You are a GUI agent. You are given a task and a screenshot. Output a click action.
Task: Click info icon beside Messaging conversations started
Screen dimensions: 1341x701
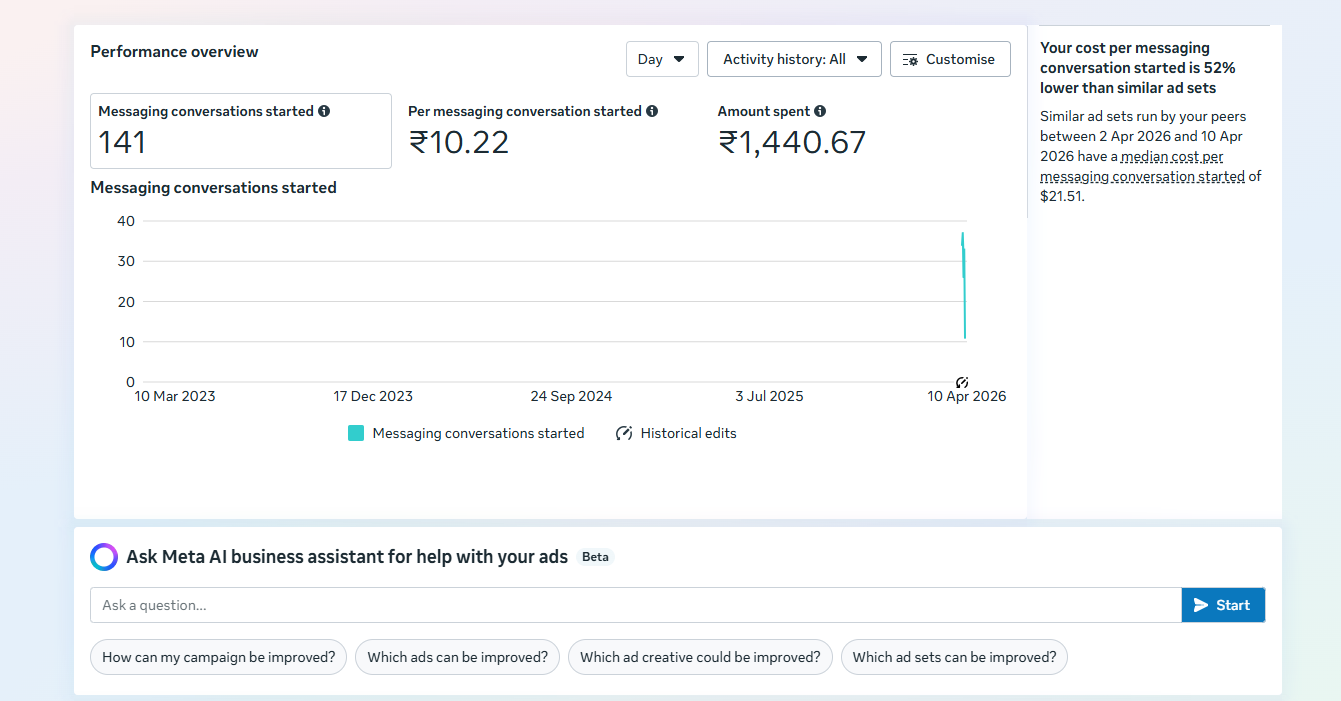324,112
